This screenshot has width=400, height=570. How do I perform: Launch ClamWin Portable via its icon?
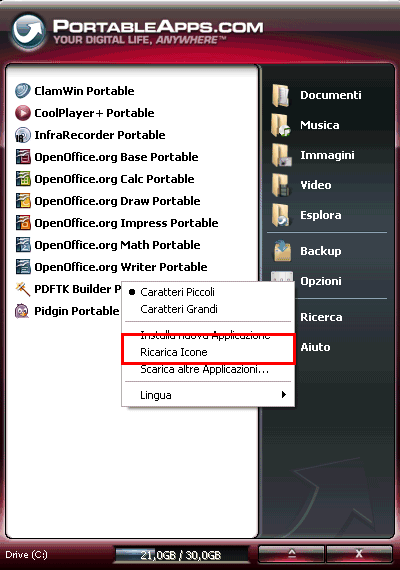click(x=23, y=91)
